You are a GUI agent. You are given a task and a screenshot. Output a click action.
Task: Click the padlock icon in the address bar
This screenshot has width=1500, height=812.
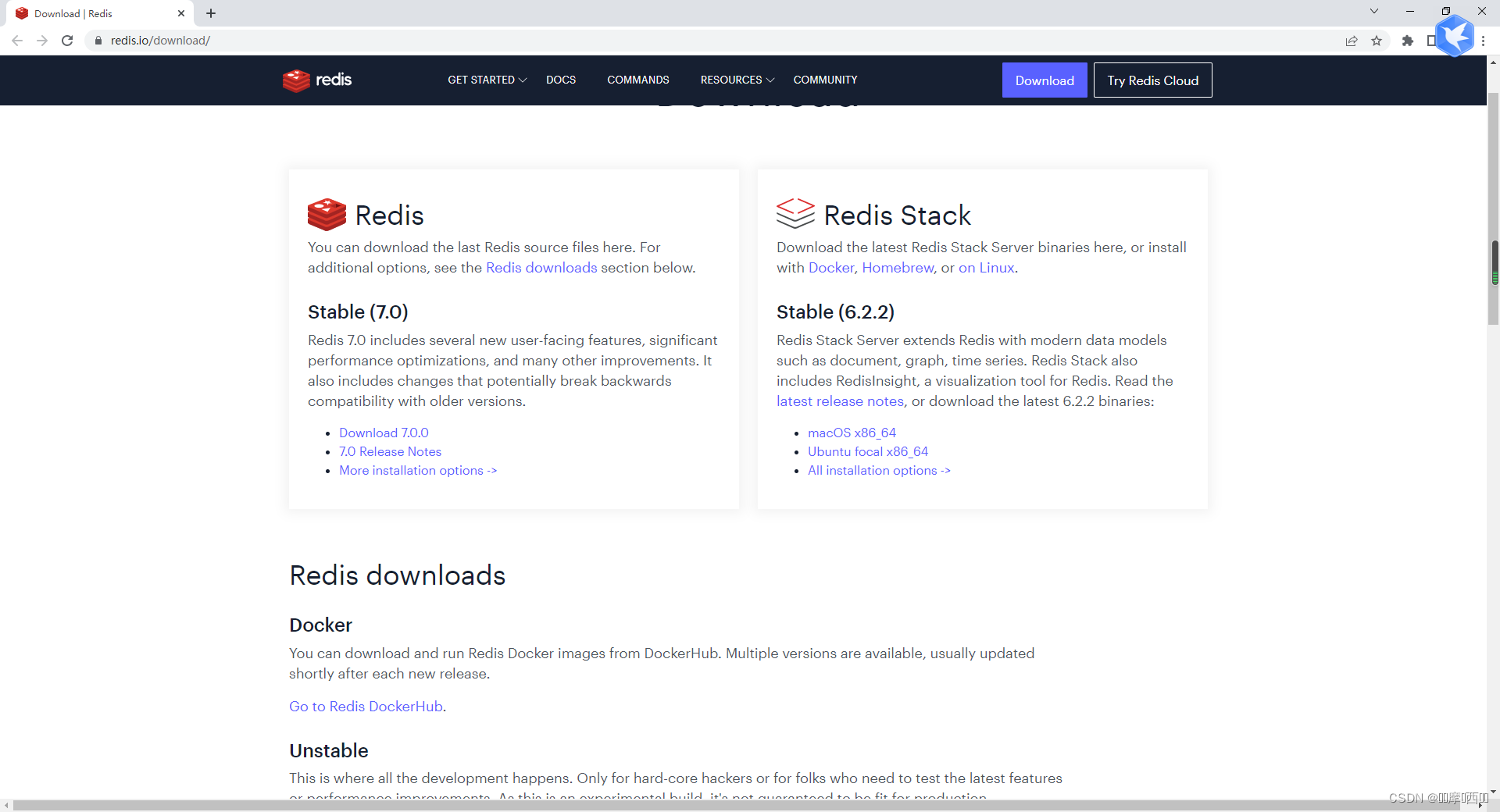98,41
